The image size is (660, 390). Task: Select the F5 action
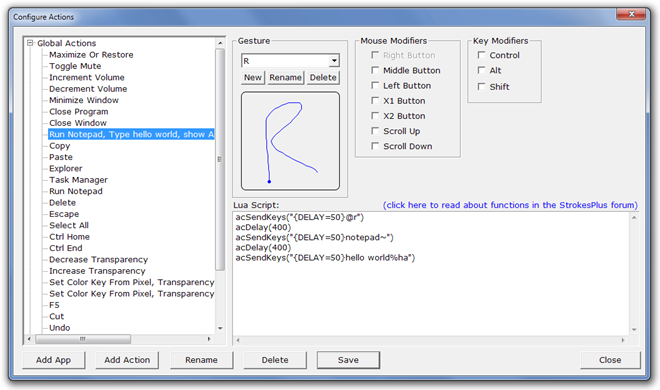coord(54,305)
